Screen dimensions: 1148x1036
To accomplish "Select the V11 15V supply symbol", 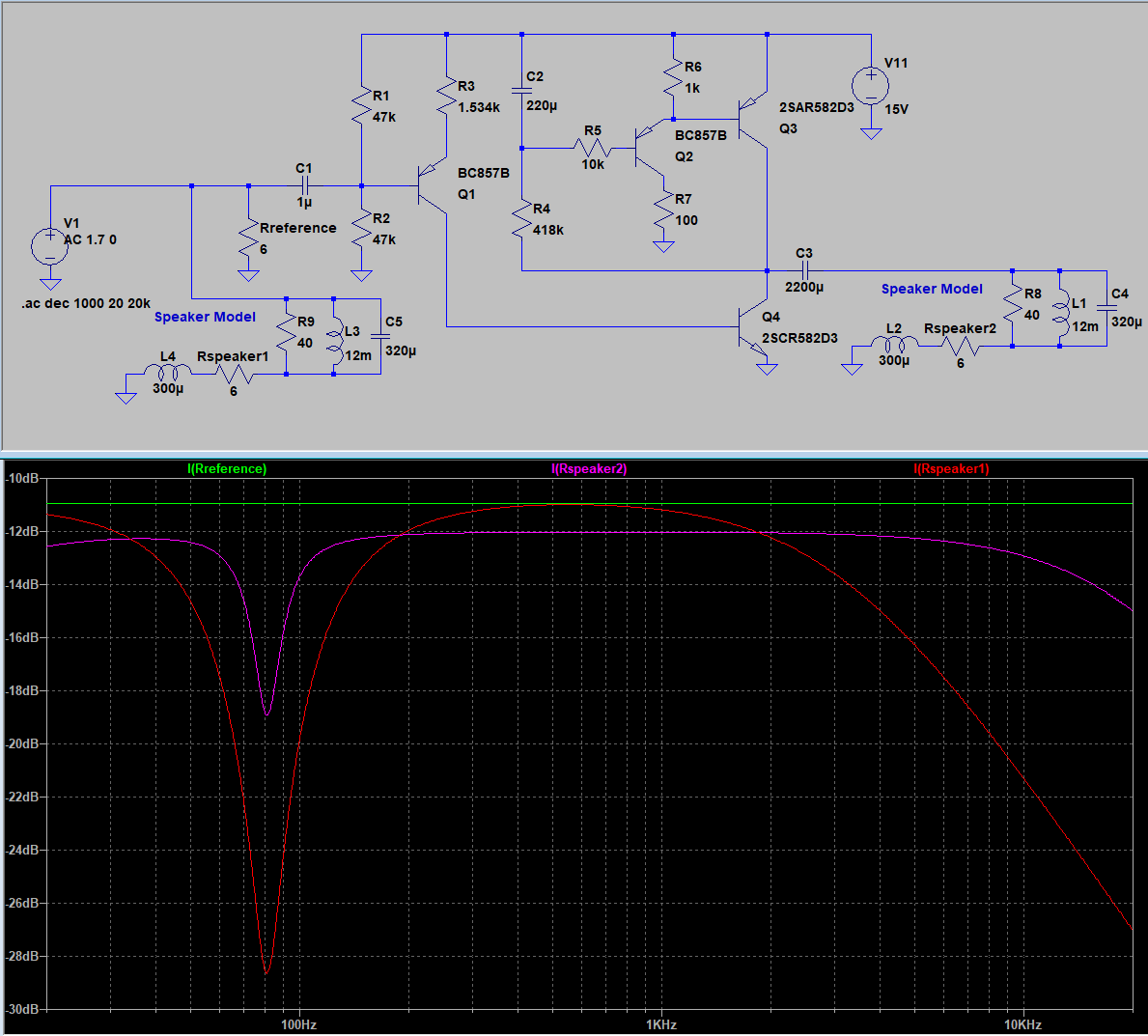I will tap(871, 86).
